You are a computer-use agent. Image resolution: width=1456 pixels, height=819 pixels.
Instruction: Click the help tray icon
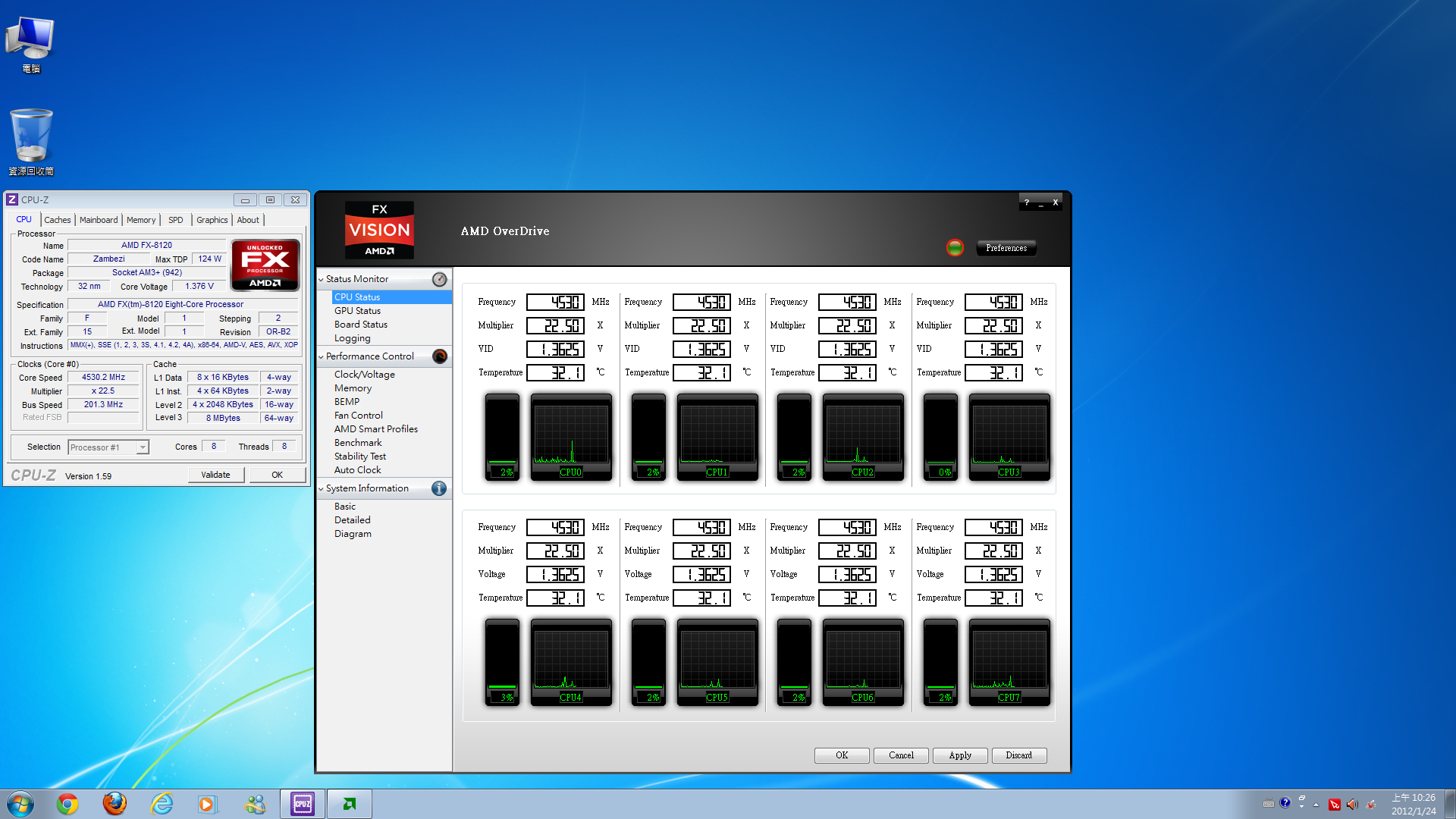[x=1285, y=802]
